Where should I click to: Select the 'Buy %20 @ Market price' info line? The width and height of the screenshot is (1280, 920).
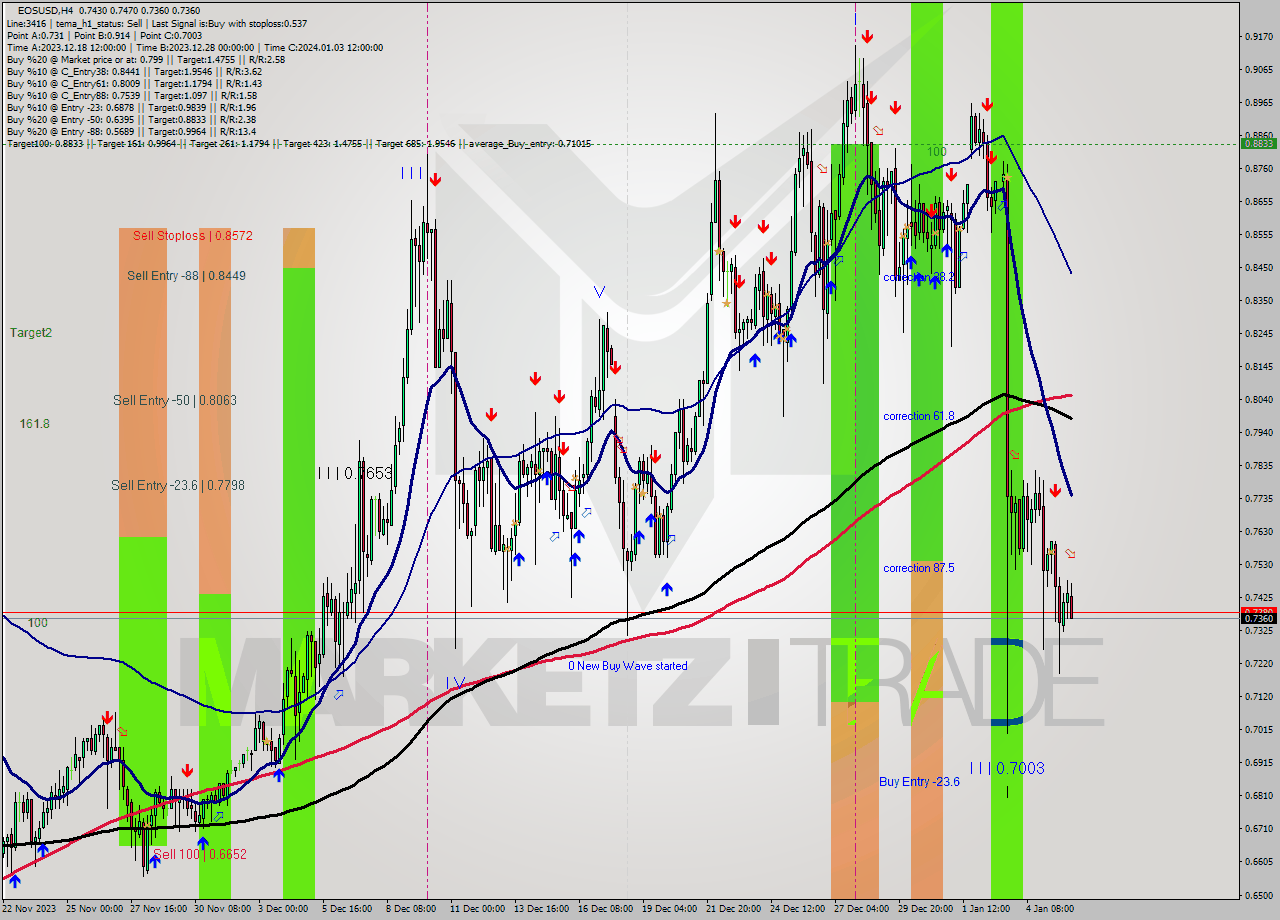pos(145,59)
